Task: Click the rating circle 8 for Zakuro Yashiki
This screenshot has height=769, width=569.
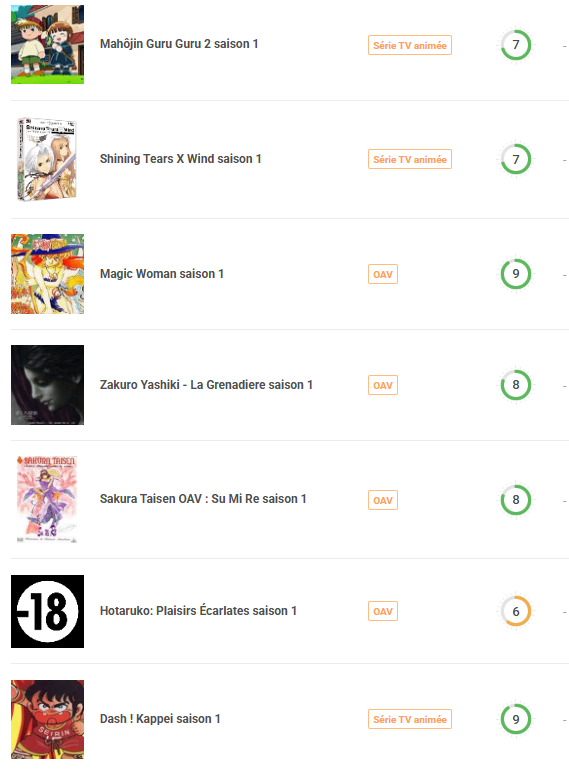Action: (x=516, y=385)
